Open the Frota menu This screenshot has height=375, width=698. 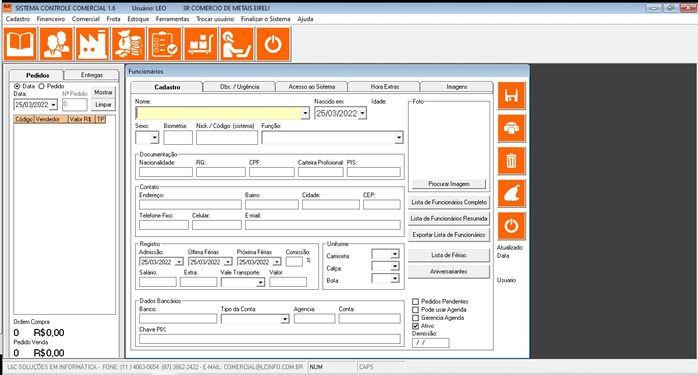(x=114, y=19)
